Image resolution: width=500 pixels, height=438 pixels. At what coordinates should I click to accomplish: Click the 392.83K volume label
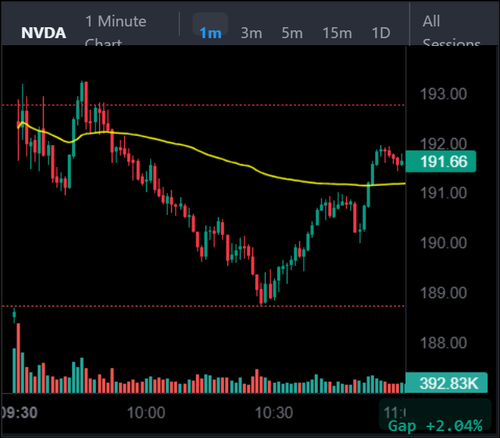point(447,383)
